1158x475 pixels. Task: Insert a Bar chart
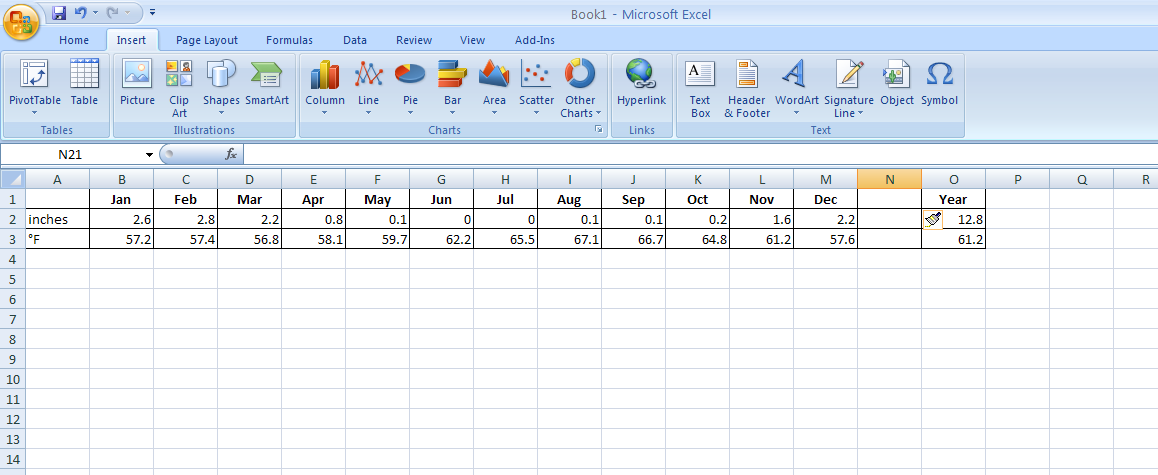[453, 89]
